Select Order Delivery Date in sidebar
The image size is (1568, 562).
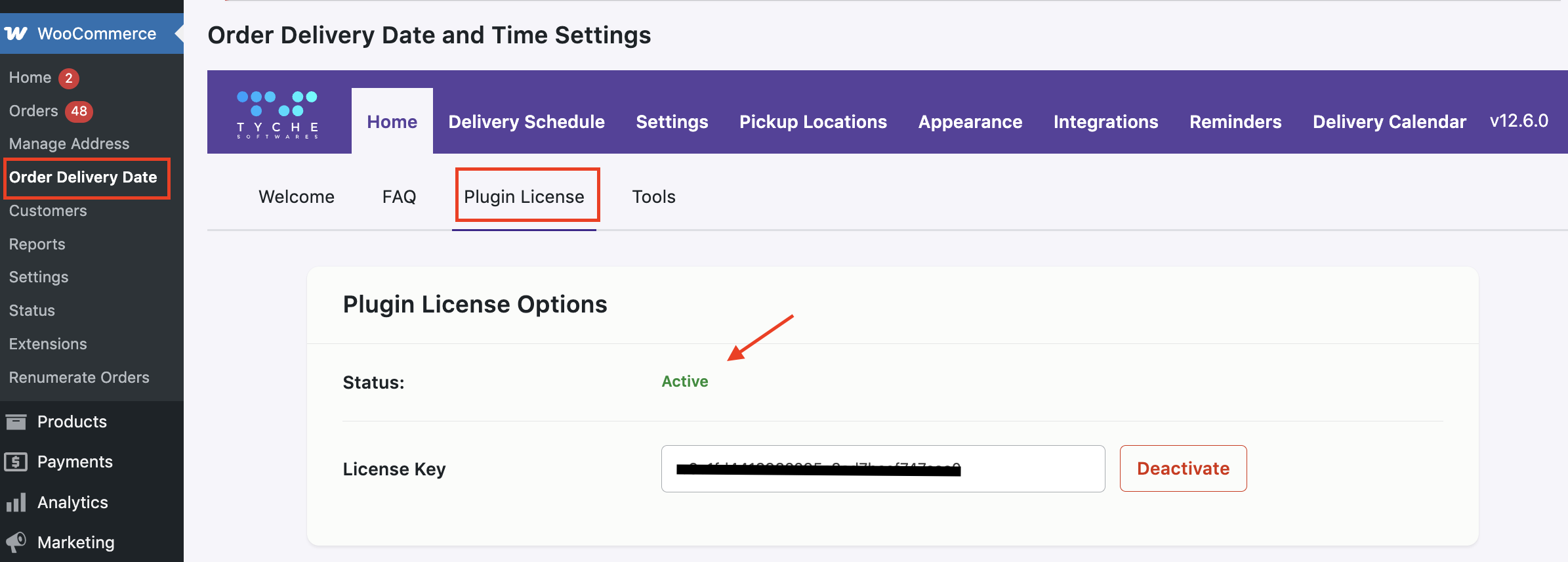tap(83, 177)
